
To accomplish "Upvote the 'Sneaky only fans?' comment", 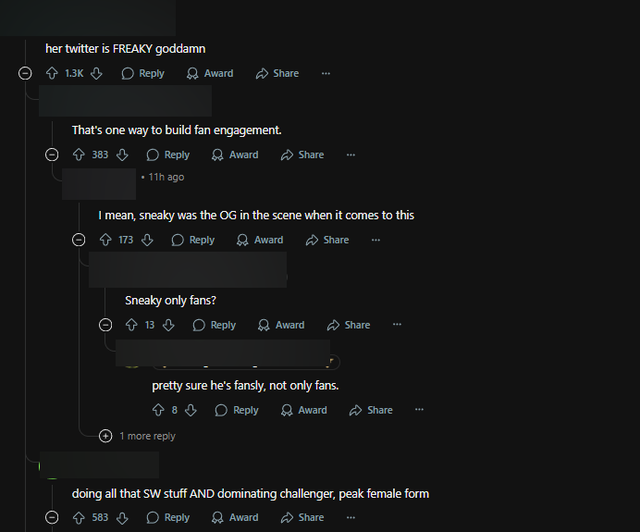I will point(131,325).
